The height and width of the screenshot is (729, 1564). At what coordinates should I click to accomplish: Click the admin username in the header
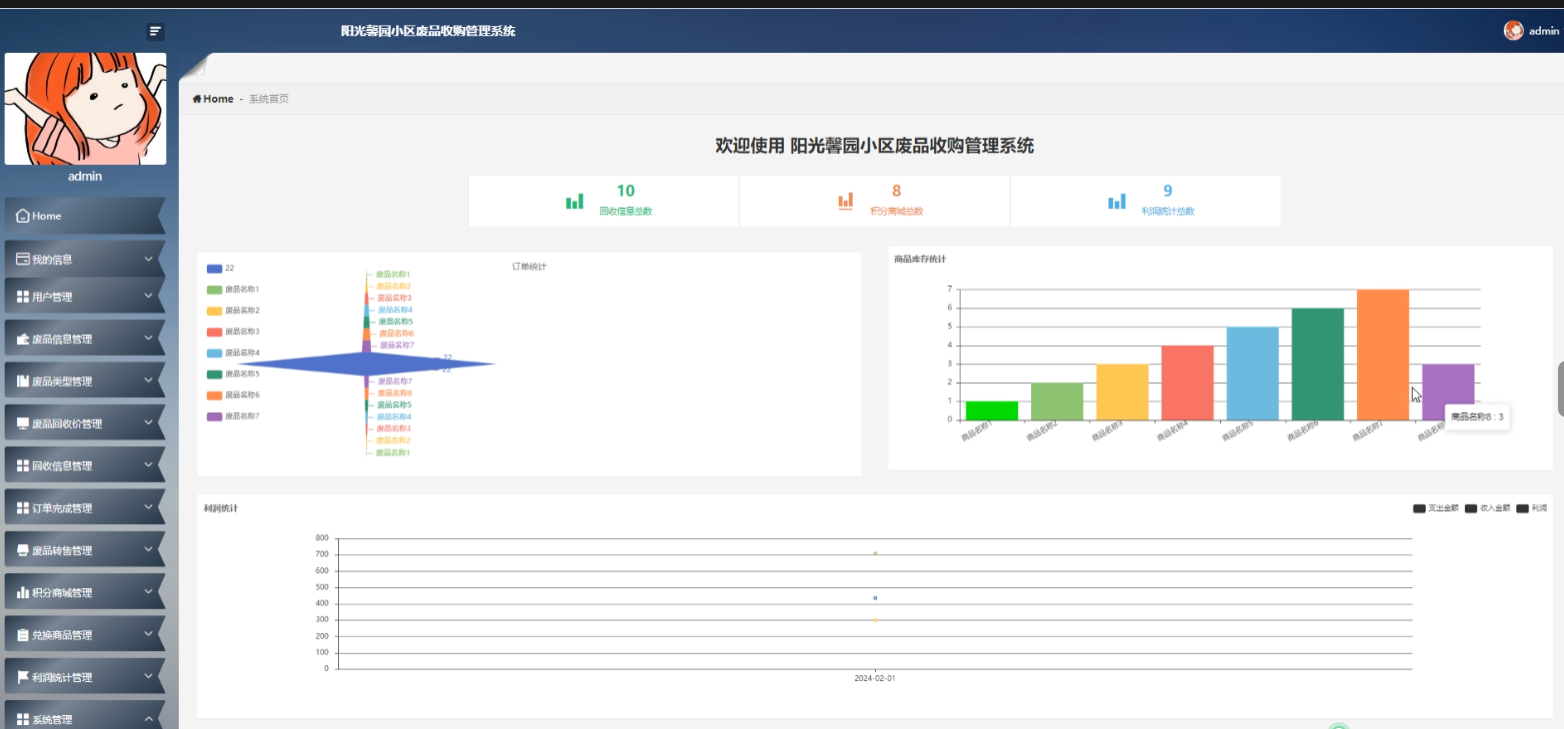coord(1544,31)
